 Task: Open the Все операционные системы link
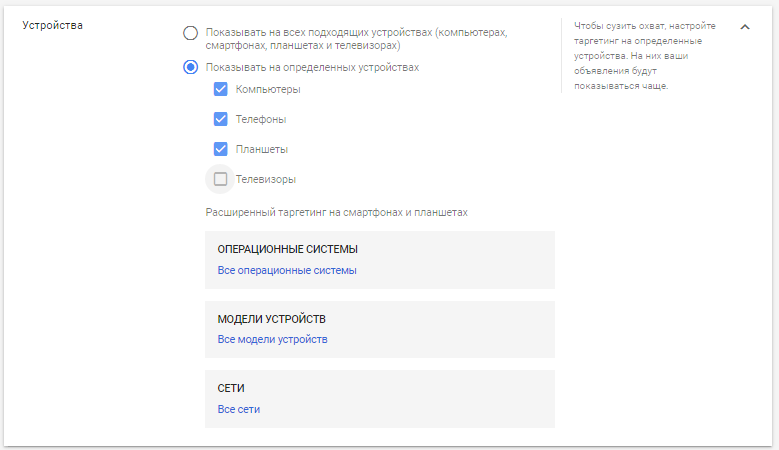pos(287,270)
